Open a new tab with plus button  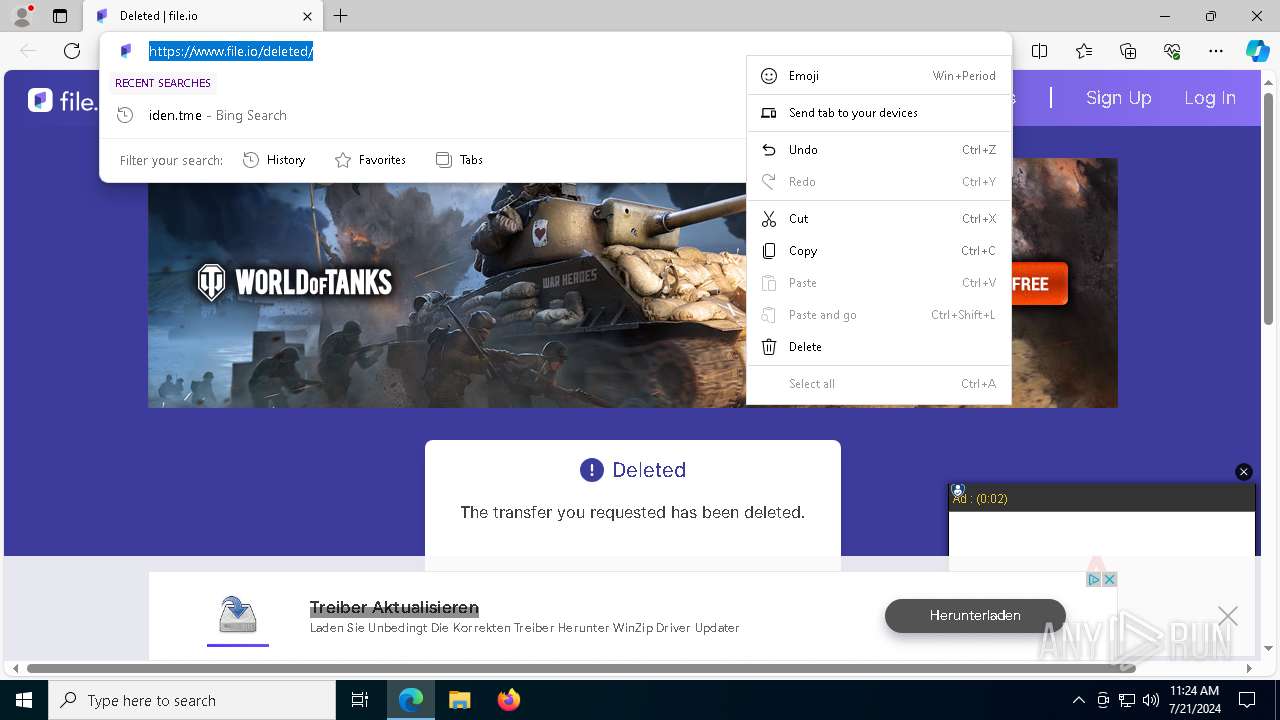pyautogui.click(x=341, y=16)
